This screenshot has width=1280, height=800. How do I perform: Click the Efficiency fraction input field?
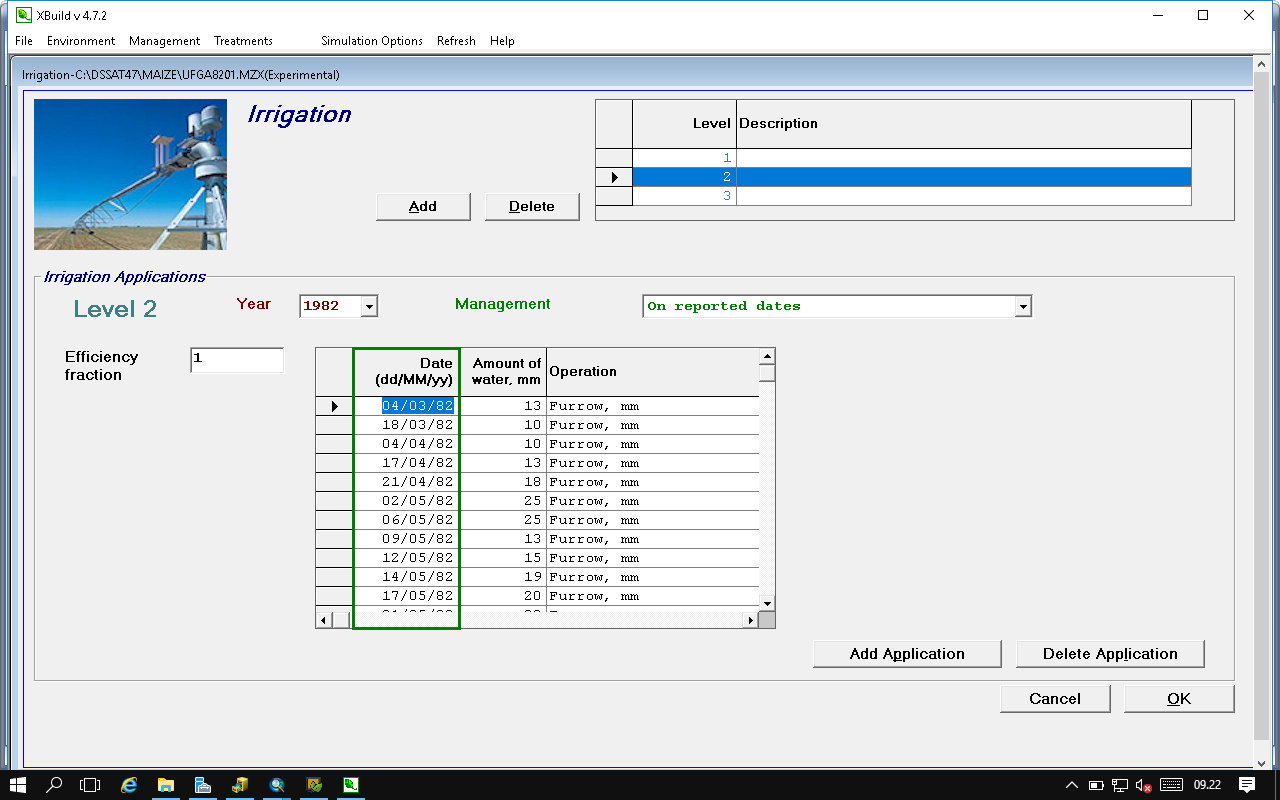(x=236, y=359)
